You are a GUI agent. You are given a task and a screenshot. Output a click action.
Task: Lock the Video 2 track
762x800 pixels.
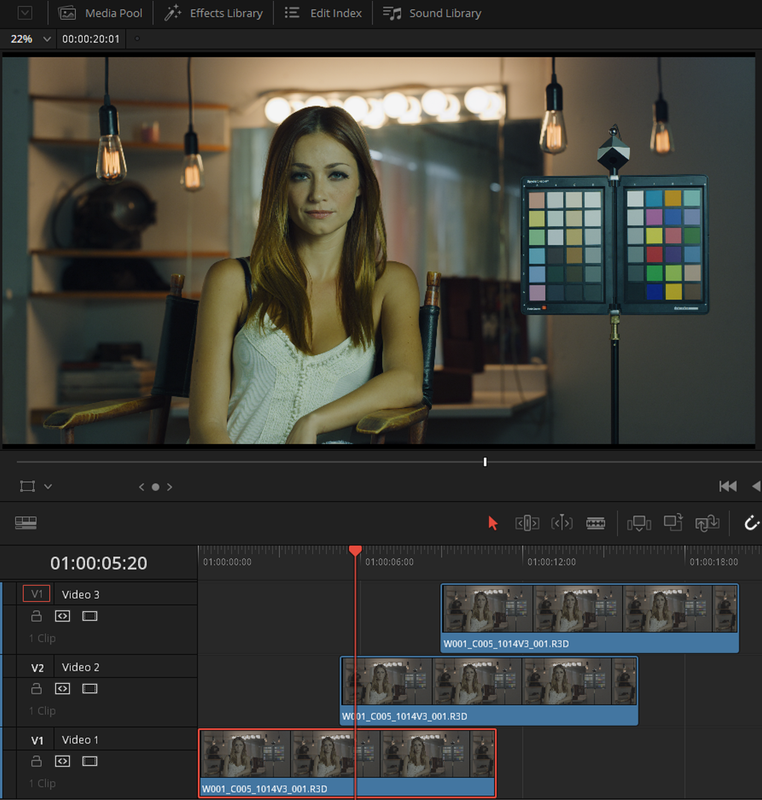36,689
